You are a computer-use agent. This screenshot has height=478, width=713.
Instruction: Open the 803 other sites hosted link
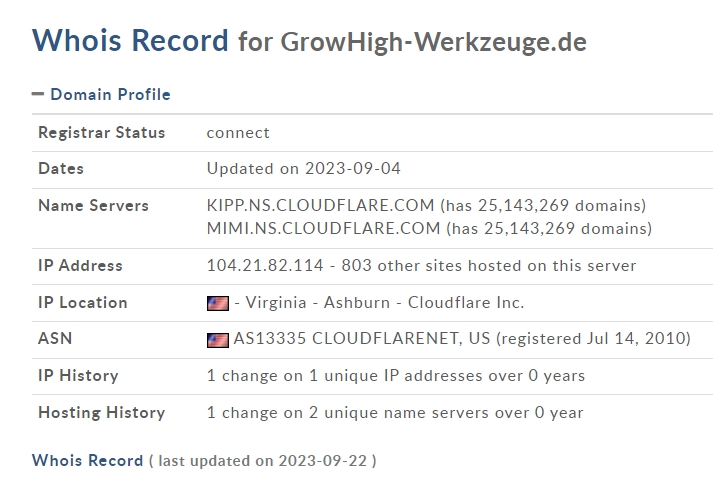(489, 265)
